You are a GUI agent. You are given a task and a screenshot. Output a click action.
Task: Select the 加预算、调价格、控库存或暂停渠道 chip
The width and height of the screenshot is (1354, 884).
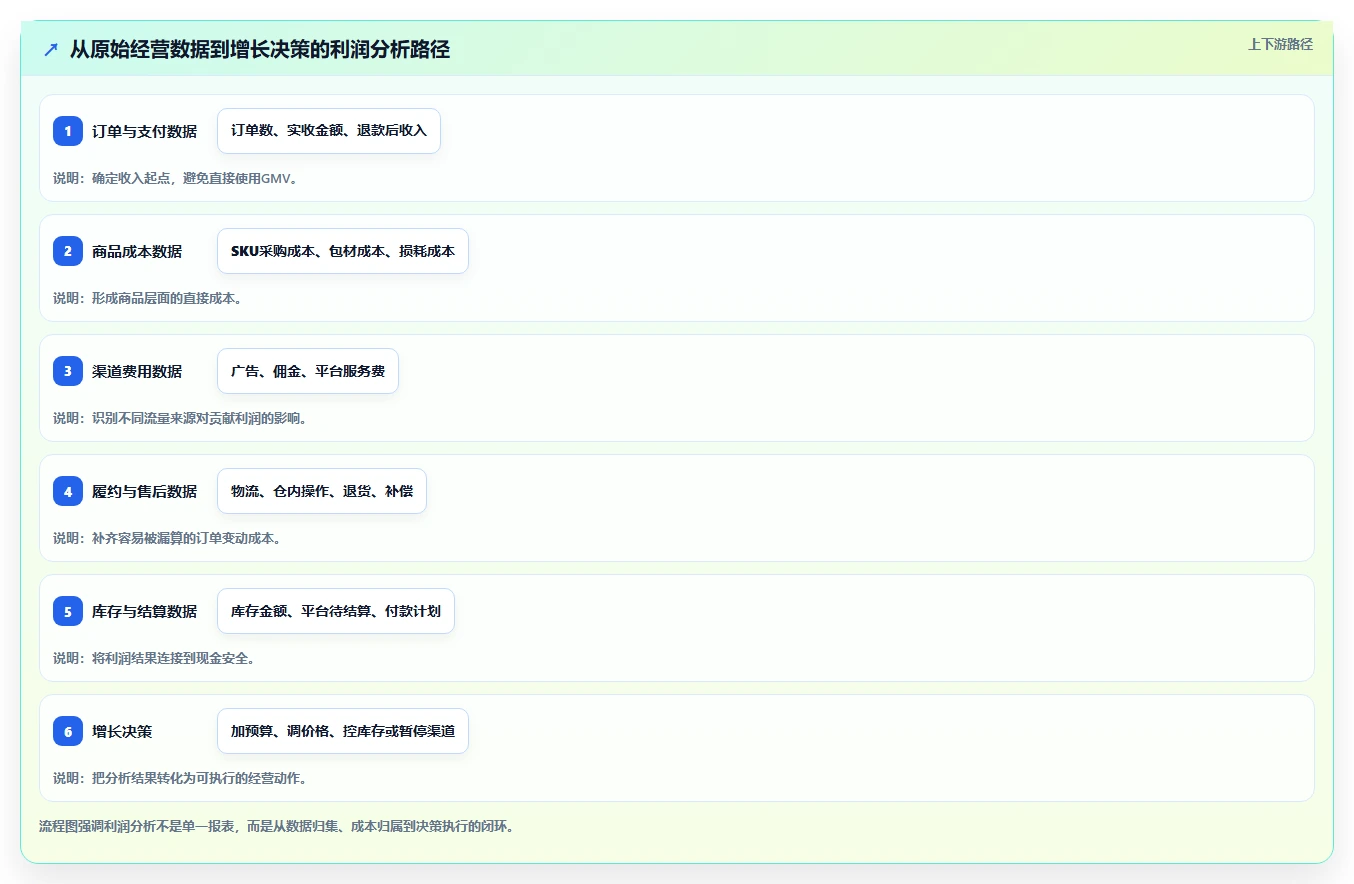[343, 731]
